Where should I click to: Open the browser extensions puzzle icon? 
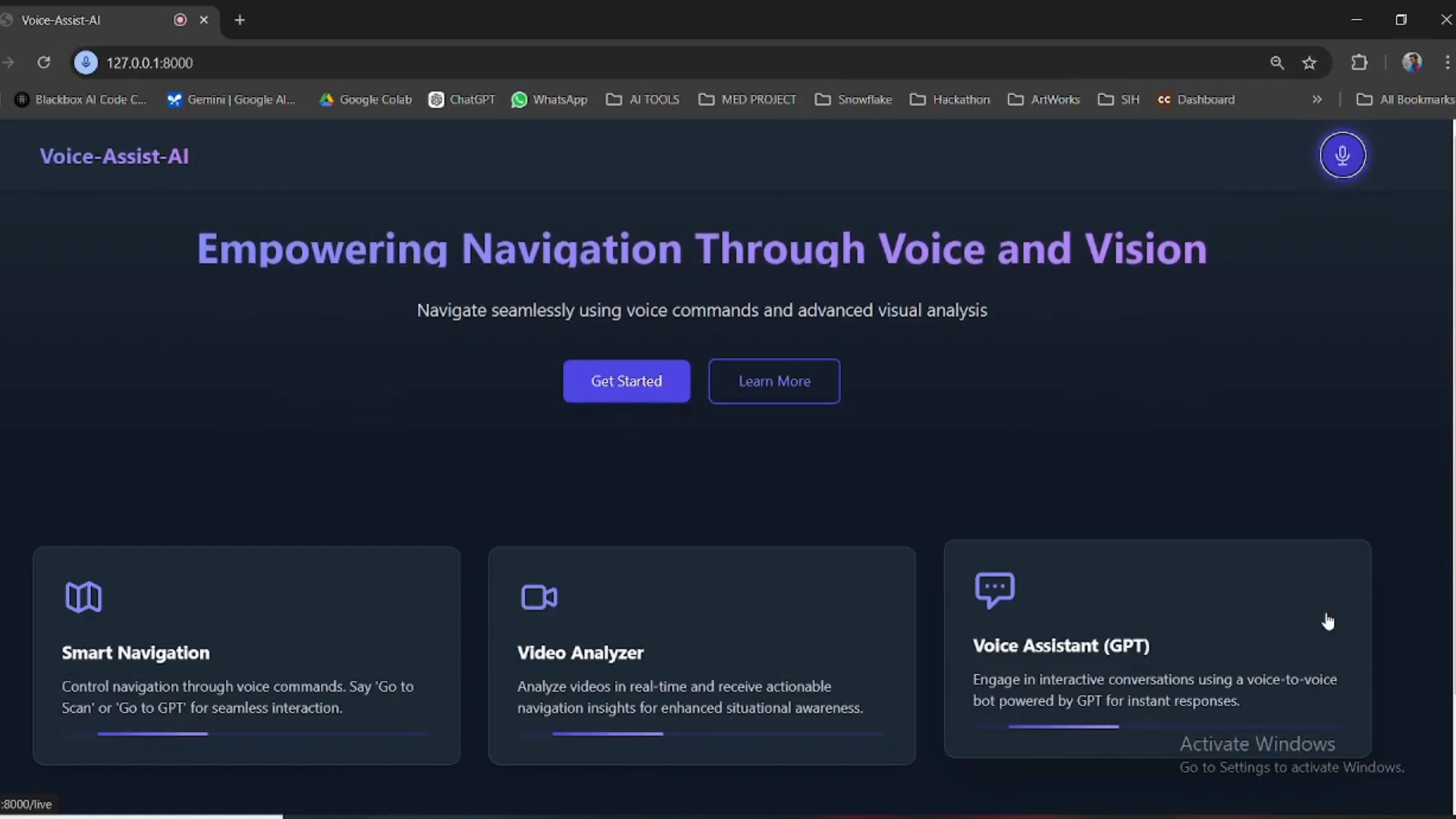click(x=1360, y=63)
